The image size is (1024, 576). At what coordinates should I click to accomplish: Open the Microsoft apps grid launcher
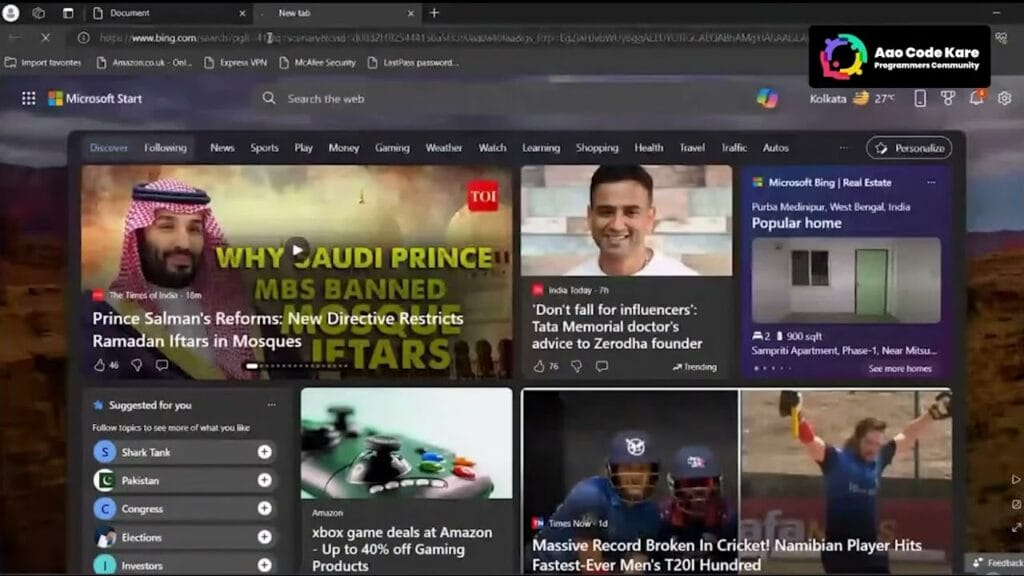pyautogui.click(x=29, y=98)
